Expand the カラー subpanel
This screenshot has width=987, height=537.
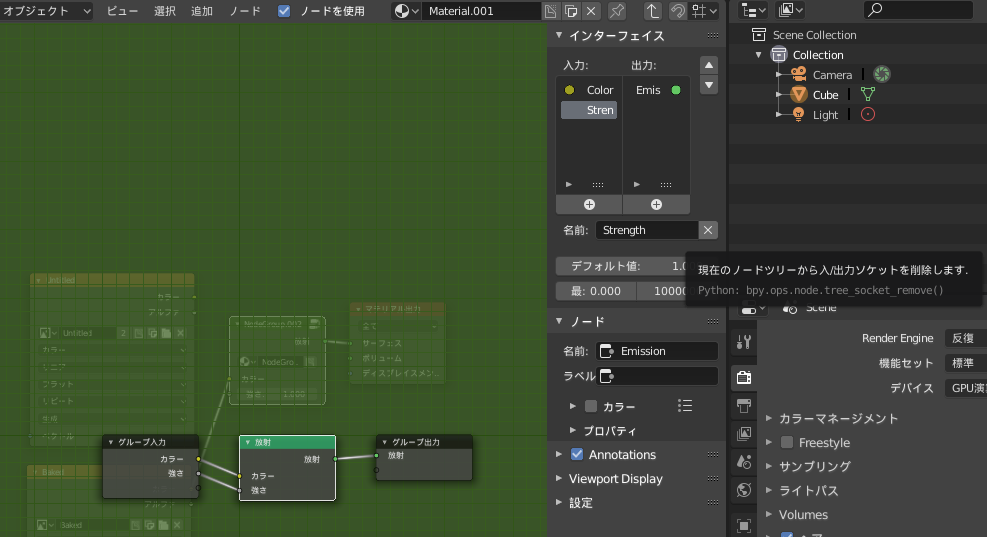pos(573,407)
